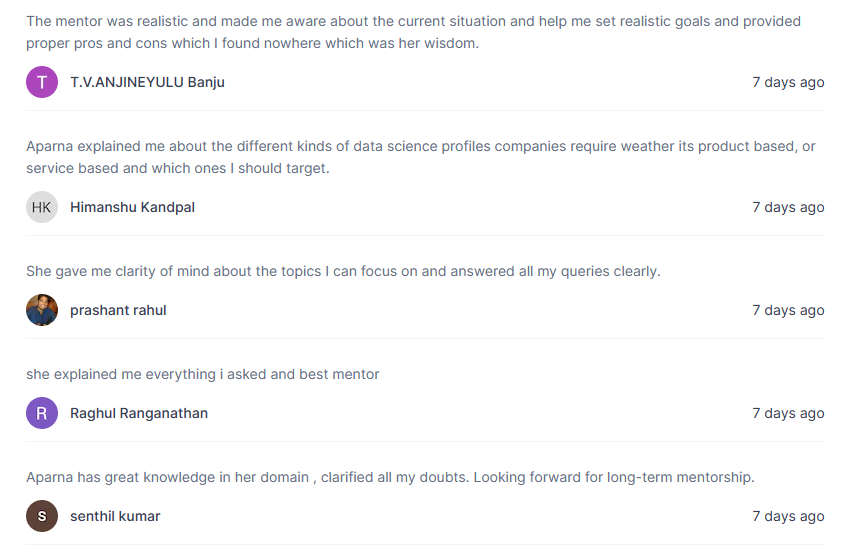
Task: Open Raghul Ranganathan's name link
Action: [x=139, y=413]
